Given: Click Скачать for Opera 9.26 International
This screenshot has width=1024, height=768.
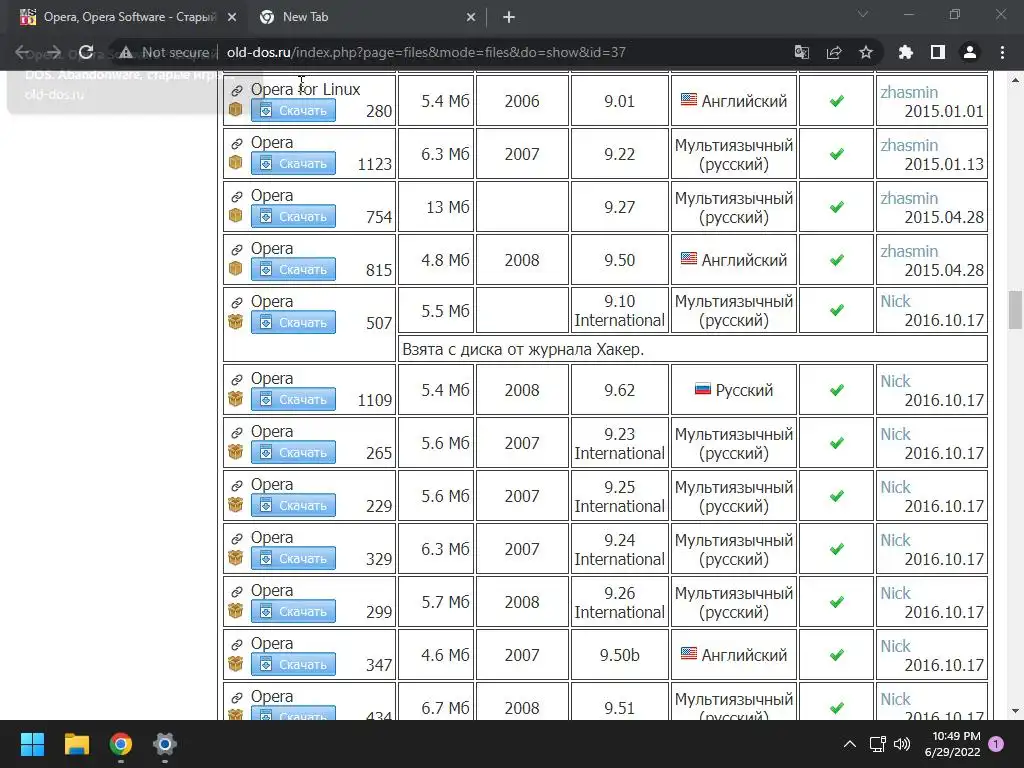Looking at the screenshot, I should click(293, 611).
